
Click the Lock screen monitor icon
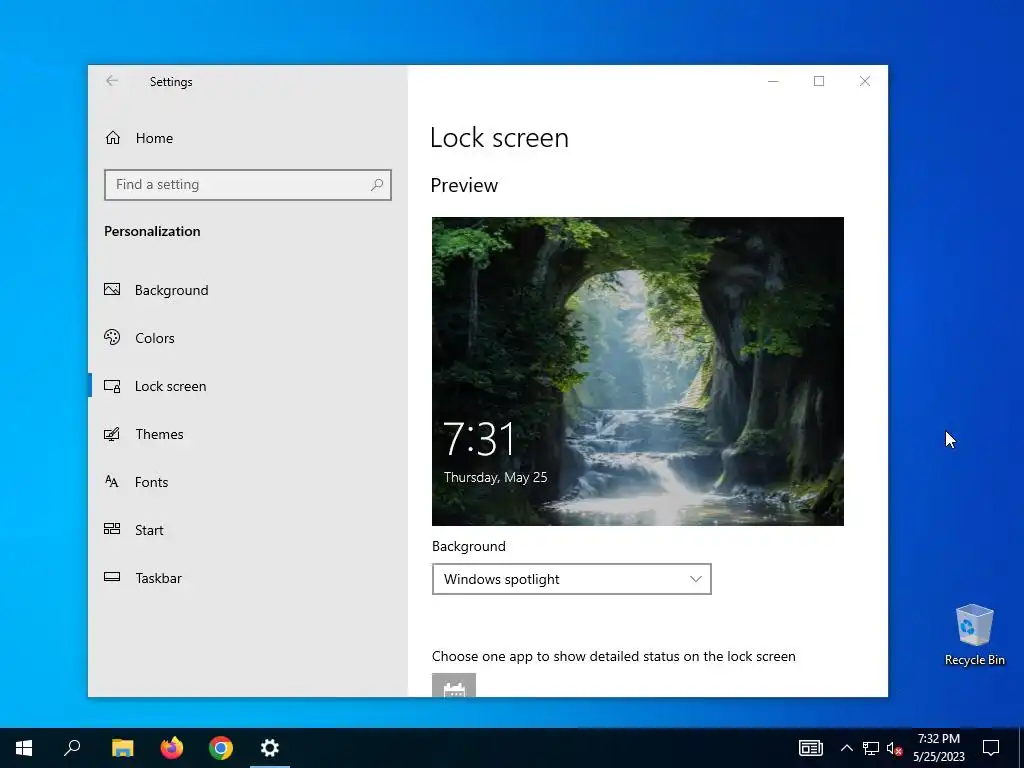coord(112,387)
